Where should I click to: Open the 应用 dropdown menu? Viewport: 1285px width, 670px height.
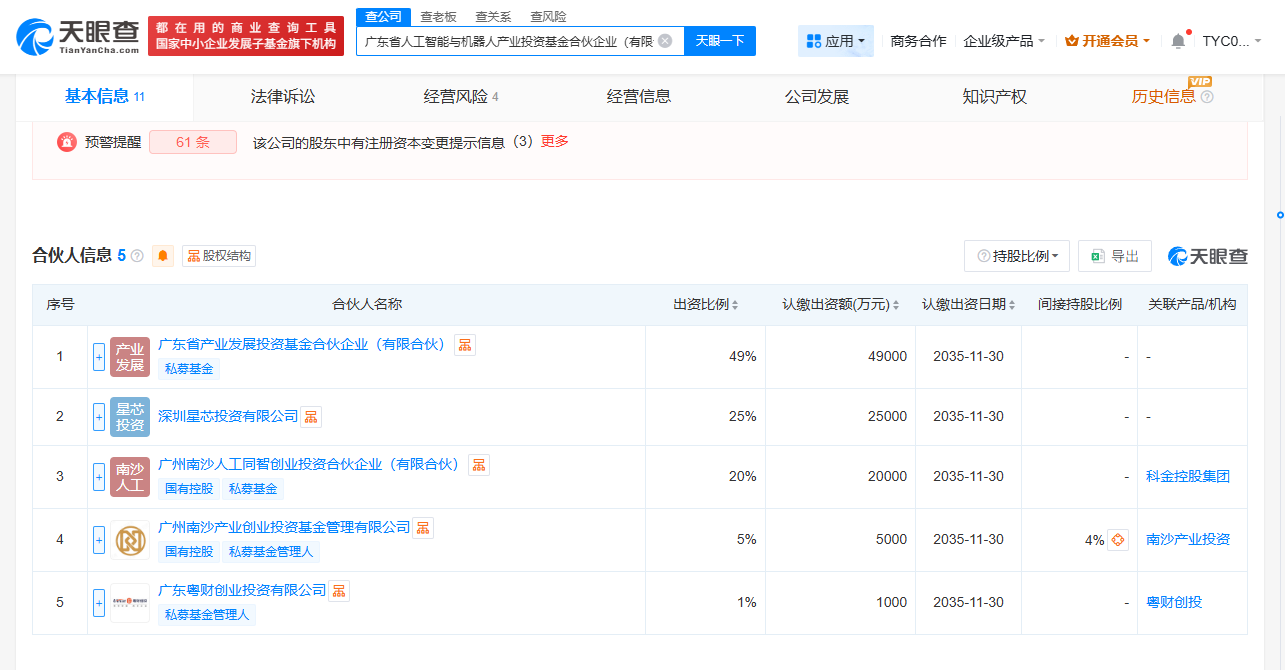click(x=836, y=41)
